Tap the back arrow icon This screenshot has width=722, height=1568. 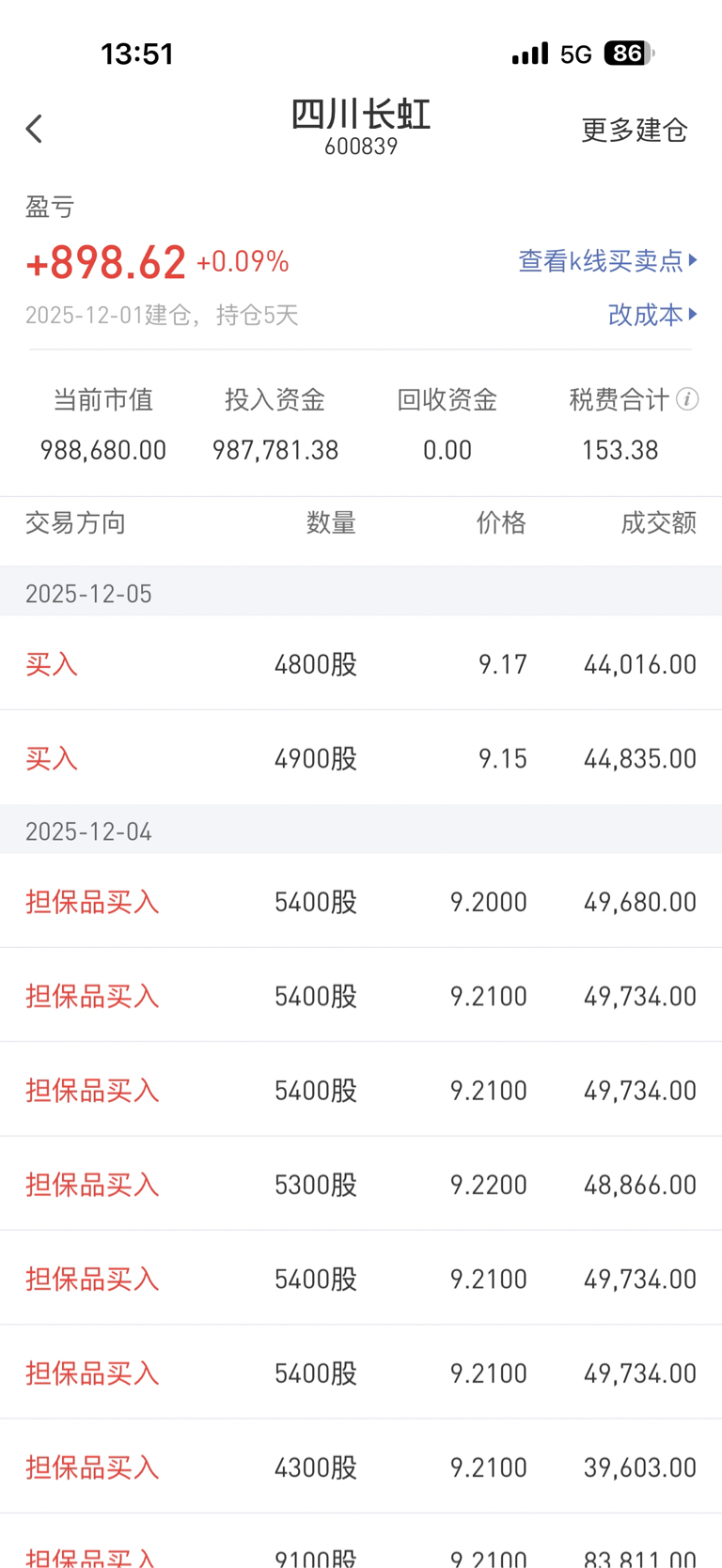35,129
